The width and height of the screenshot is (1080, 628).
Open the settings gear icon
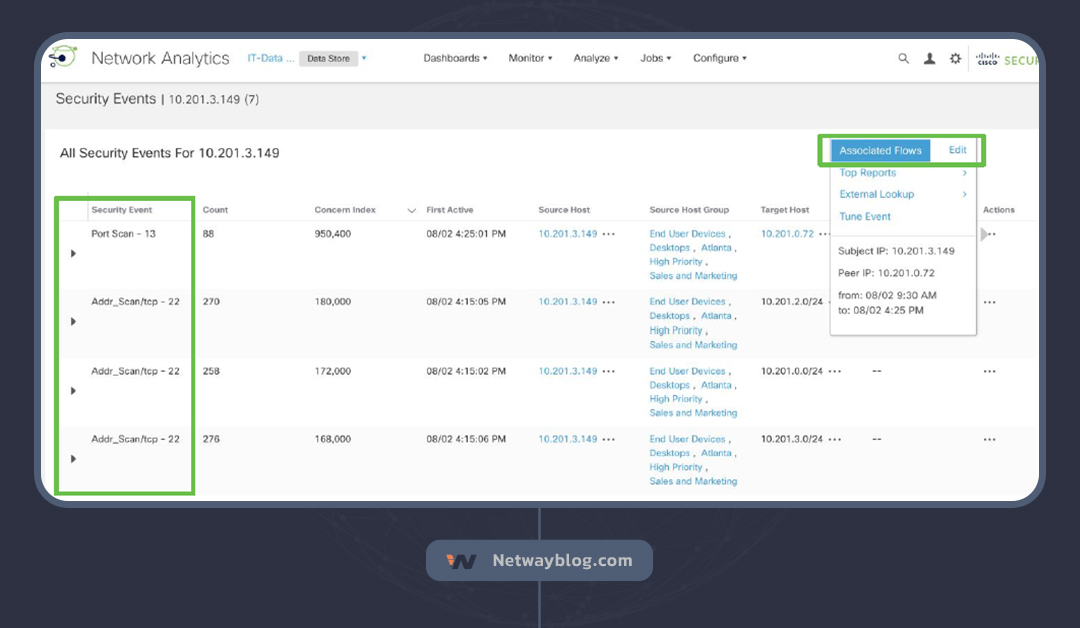[955, 59]
